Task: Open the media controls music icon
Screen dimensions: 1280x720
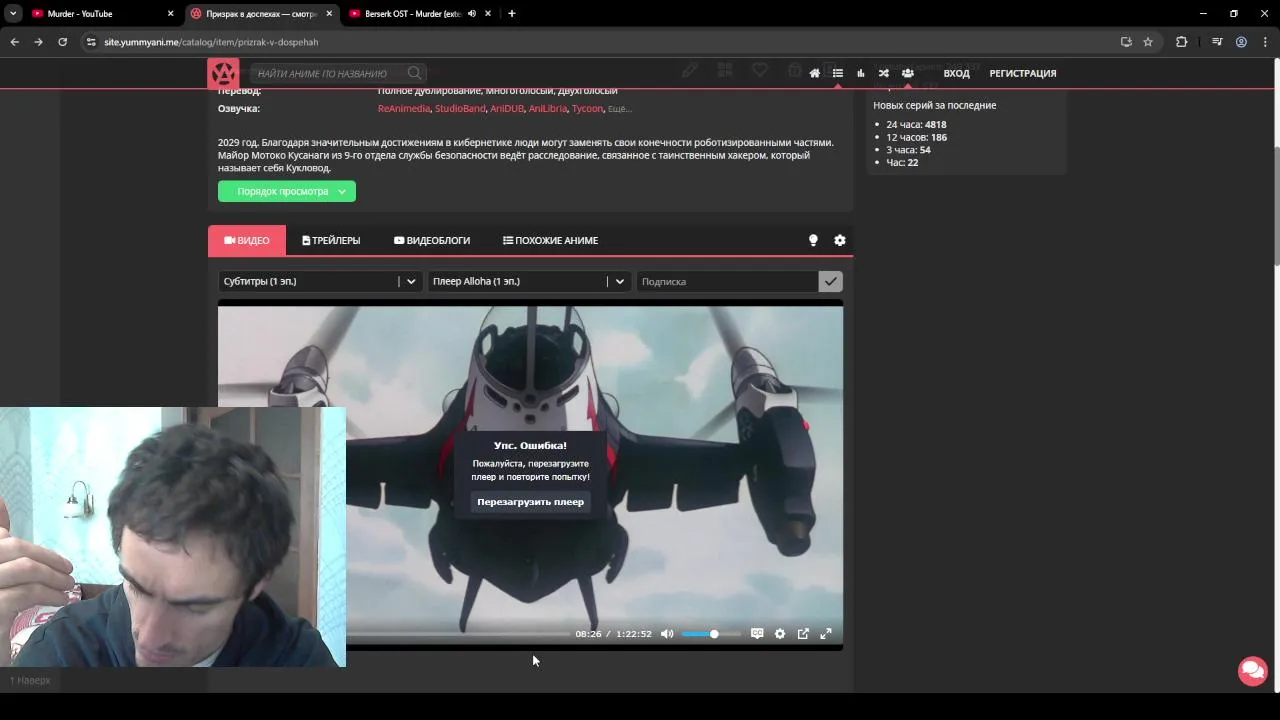Action: (1217, 42)
